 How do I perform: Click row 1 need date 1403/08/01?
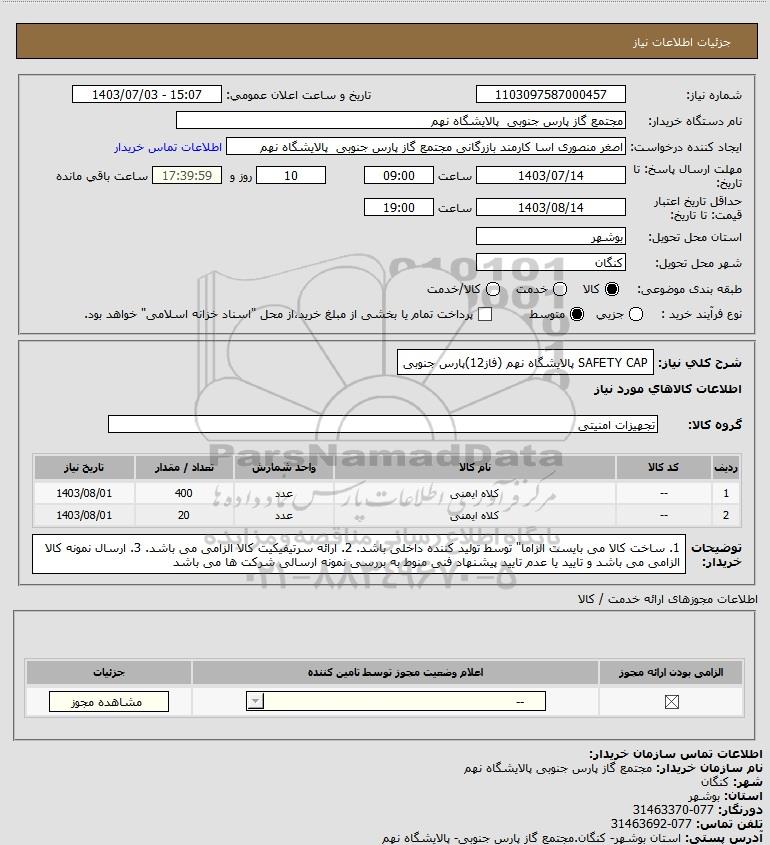84,493
